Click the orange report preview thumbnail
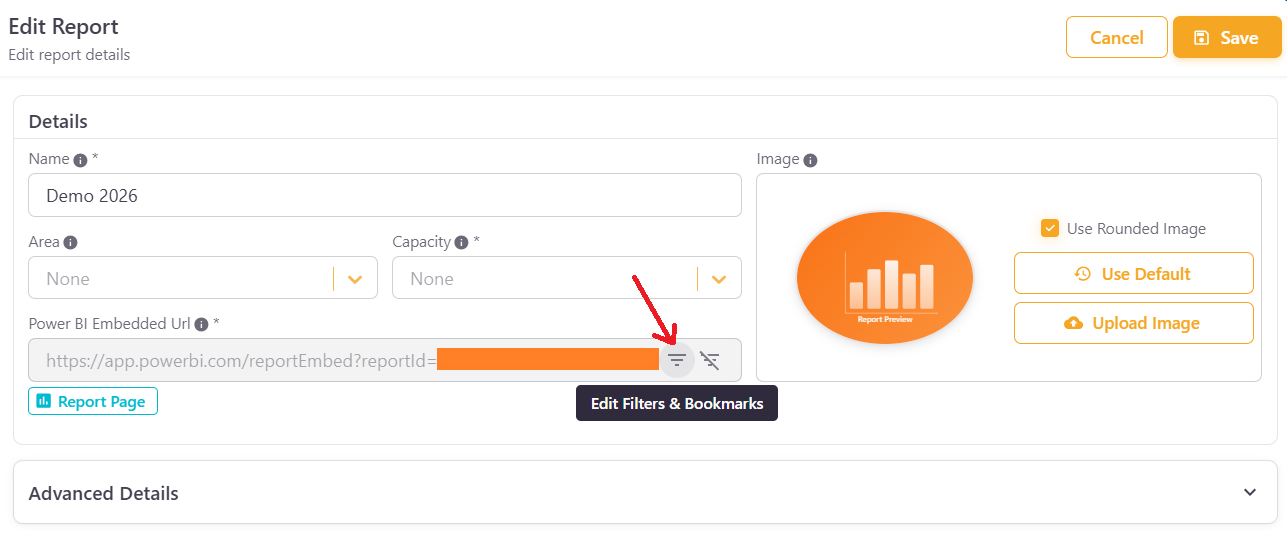This screenshot has height=534, width=1287. 884,277
